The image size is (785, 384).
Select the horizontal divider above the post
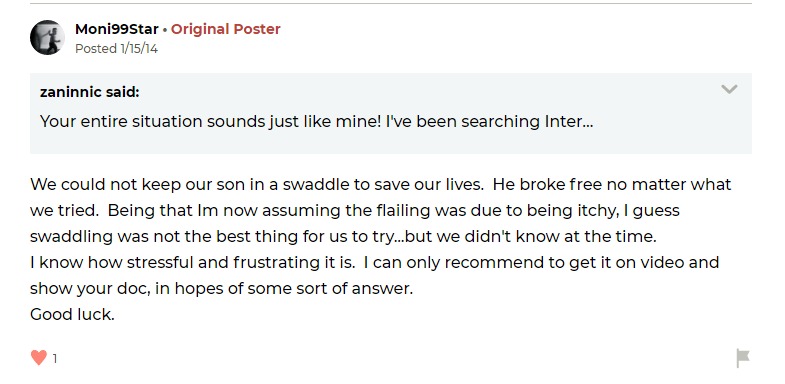391,4
